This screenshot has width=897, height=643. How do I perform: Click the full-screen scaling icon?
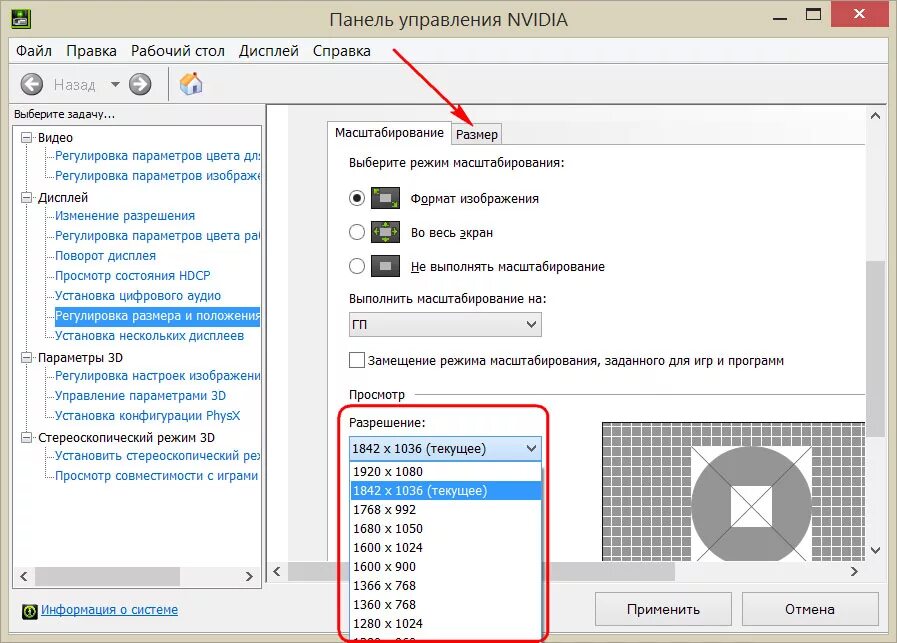pos(386,232)
